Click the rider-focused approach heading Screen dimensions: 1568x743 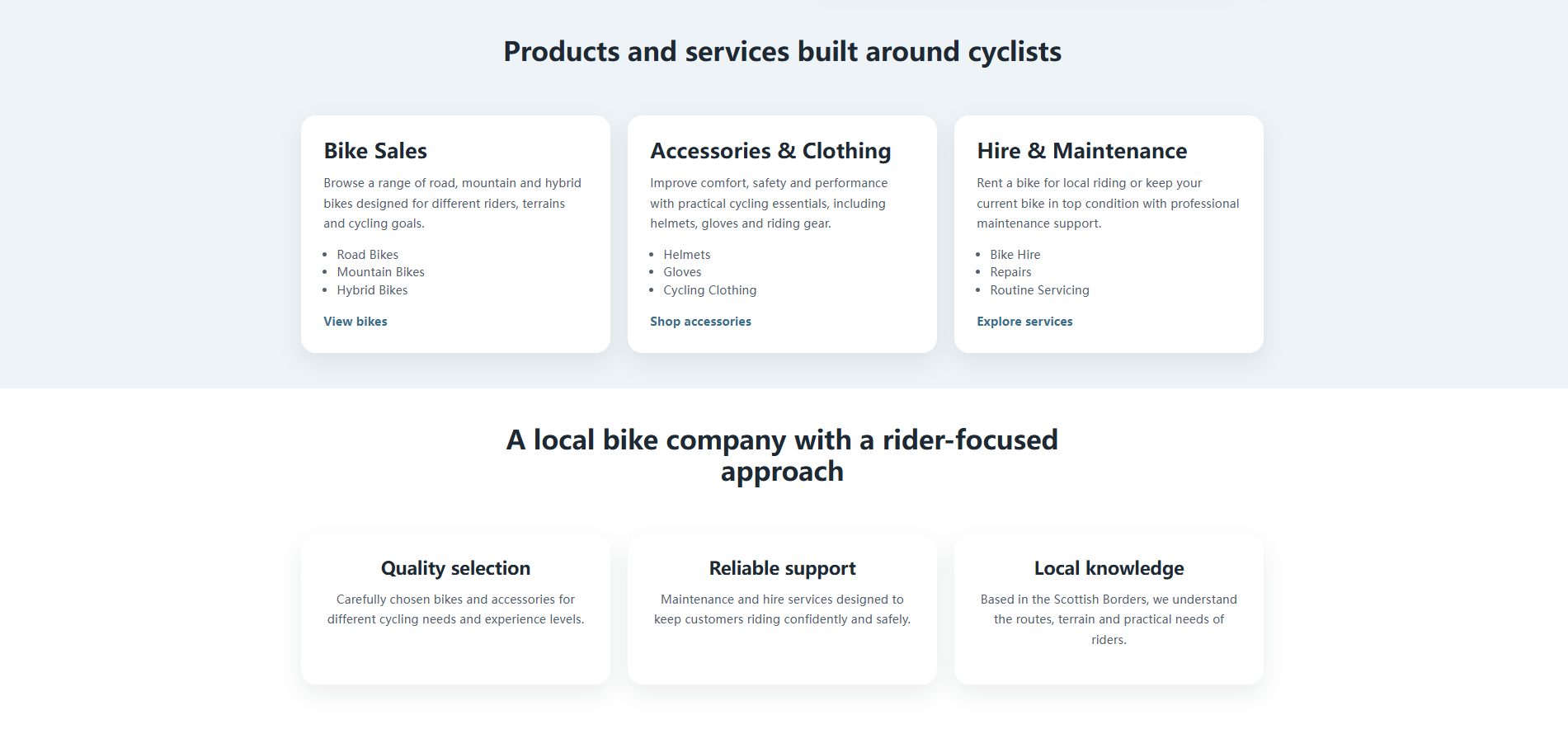click(x=782, y=454)
